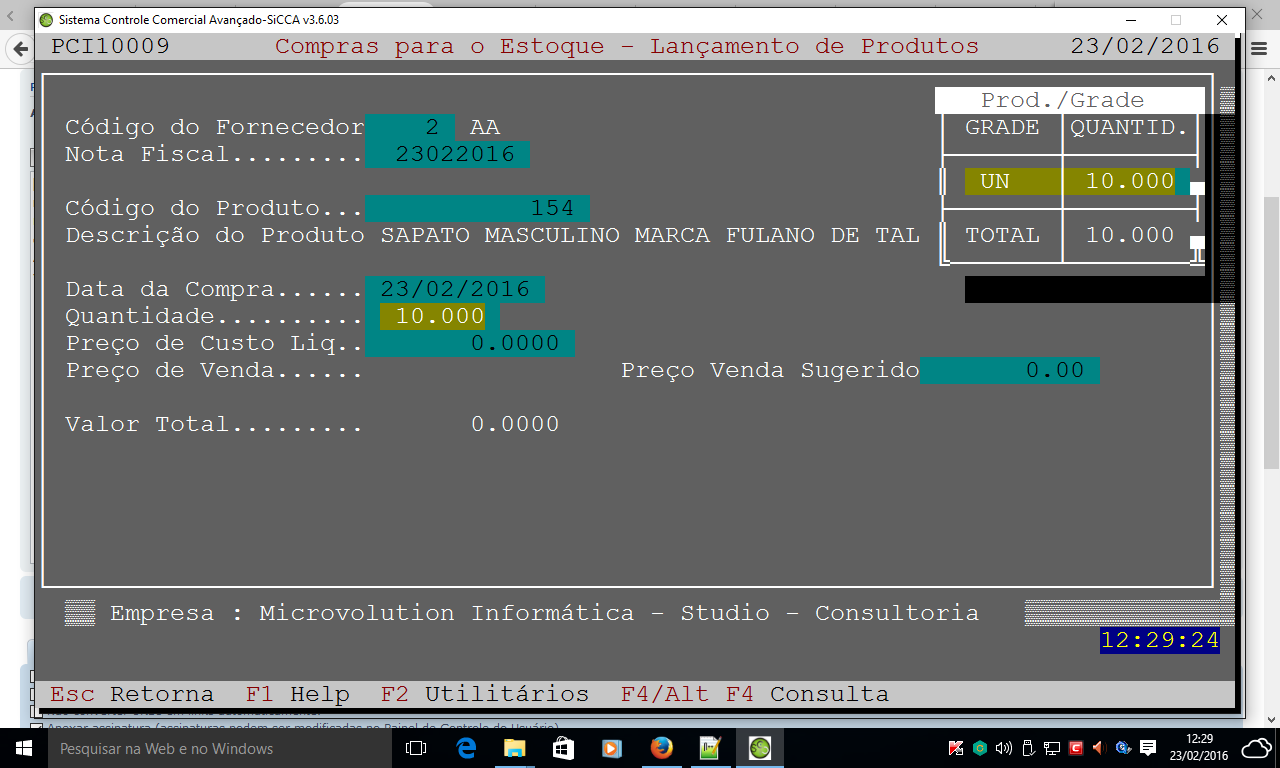Click the Windows search box on the taskbar
Image resolution: width=1280 pixels, height=768 pixels.
pyautogui.click(x=220, y=748)
